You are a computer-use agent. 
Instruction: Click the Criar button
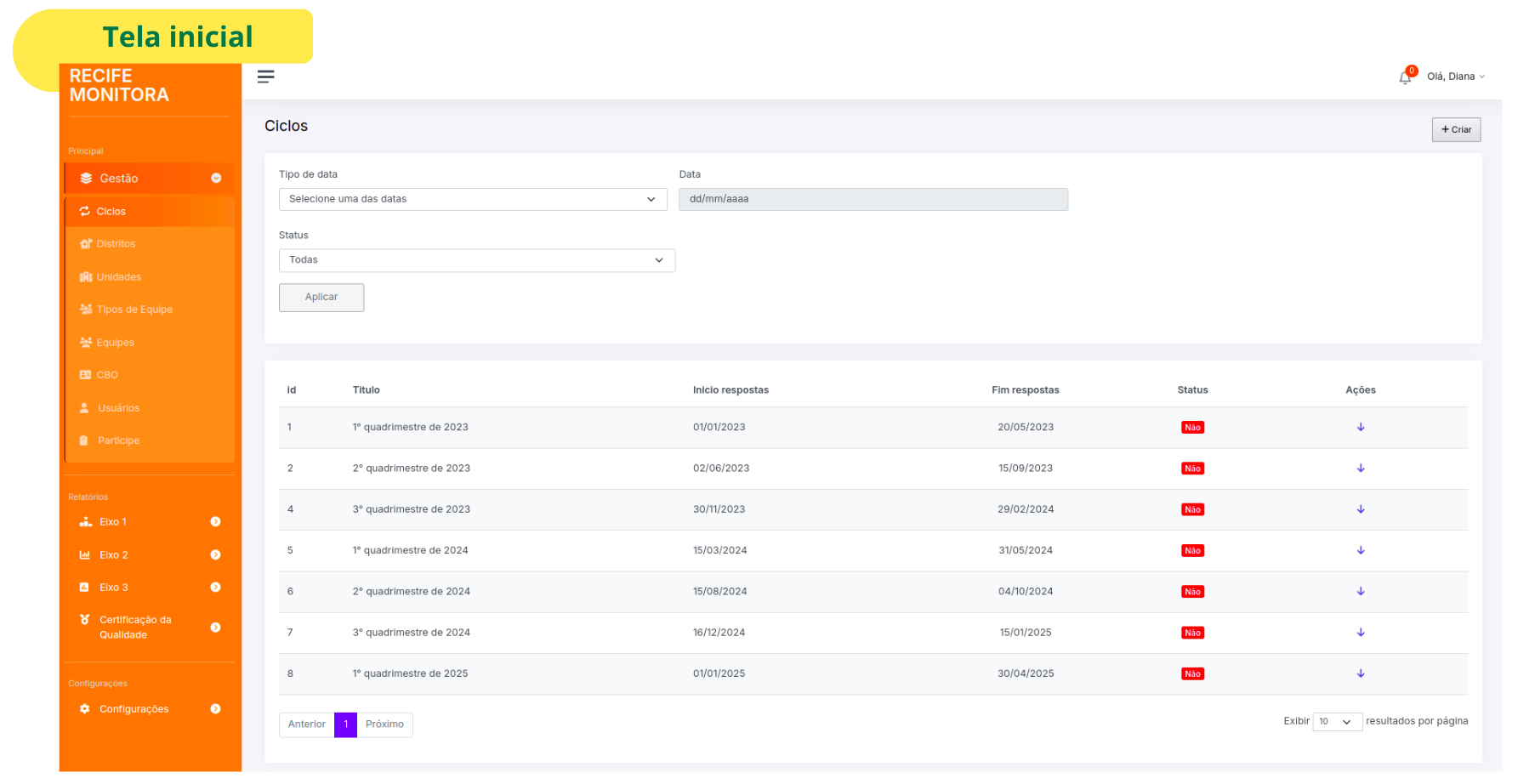1456,130
